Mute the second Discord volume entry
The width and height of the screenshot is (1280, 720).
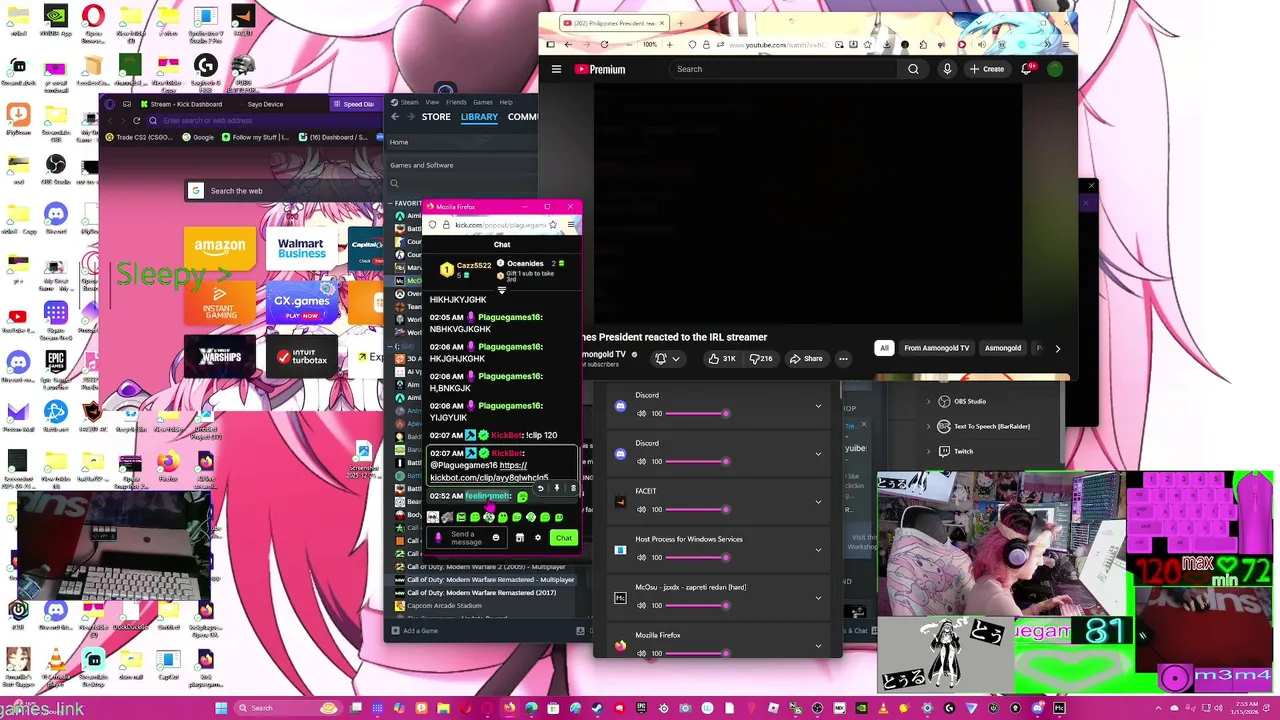(x=641, y=461)
